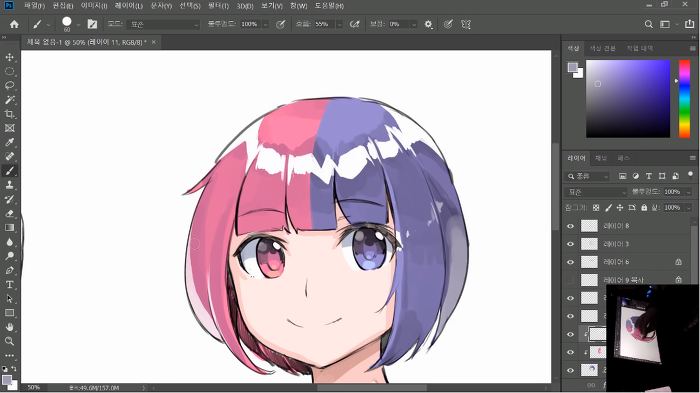Select the History Brush tool

click(9, 199)
